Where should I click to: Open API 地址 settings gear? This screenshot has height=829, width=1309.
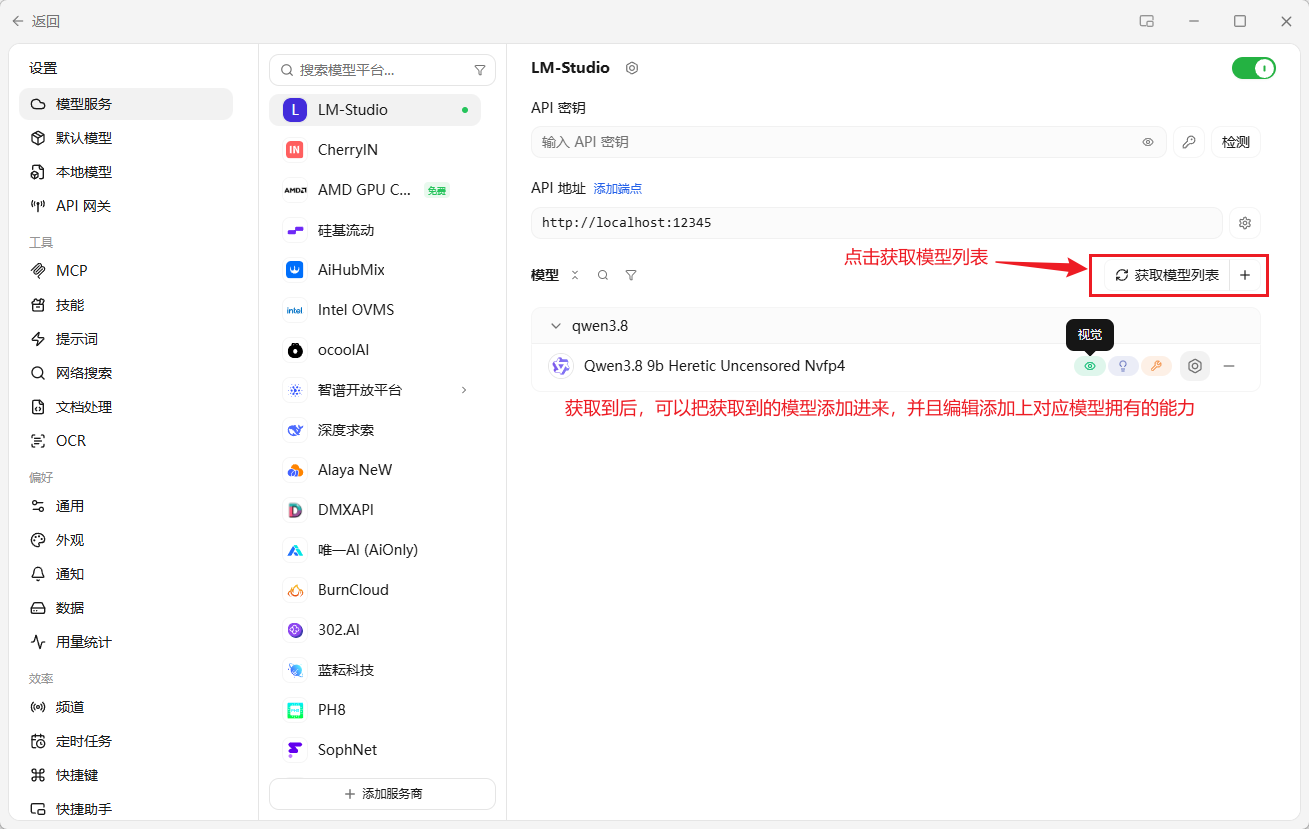pyautogui.click(x=1245, y=223)
